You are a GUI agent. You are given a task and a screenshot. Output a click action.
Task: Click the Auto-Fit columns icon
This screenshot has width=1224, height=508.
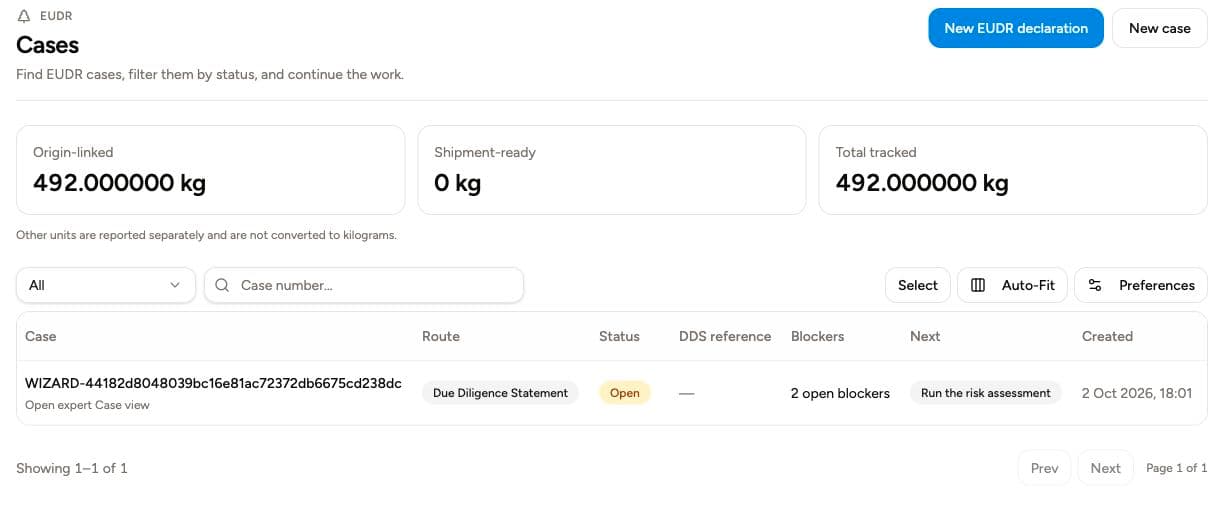pyautogui.click(x=978, y=285)
